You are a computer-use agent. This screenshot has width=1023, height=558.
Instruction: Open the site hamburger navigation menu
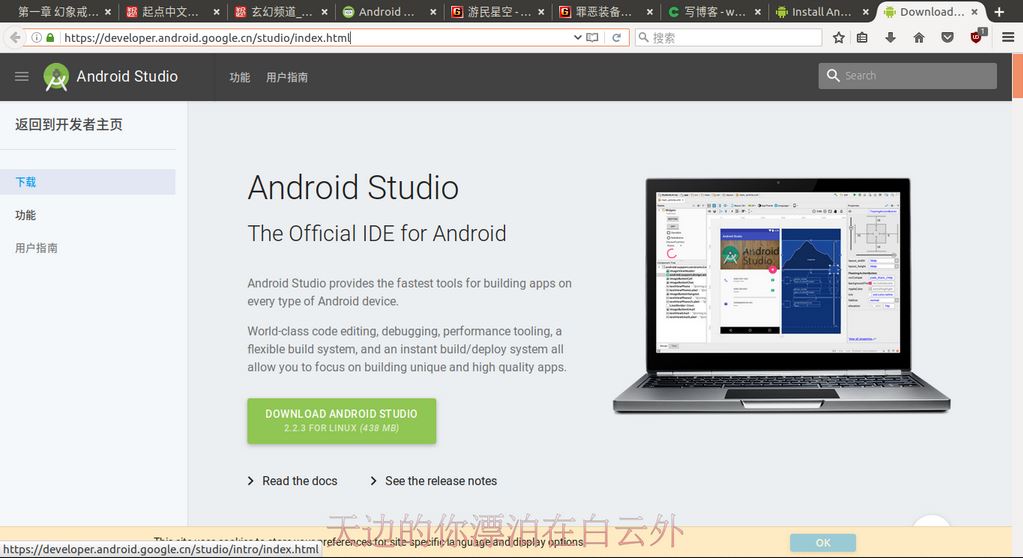tap(22, 76)
